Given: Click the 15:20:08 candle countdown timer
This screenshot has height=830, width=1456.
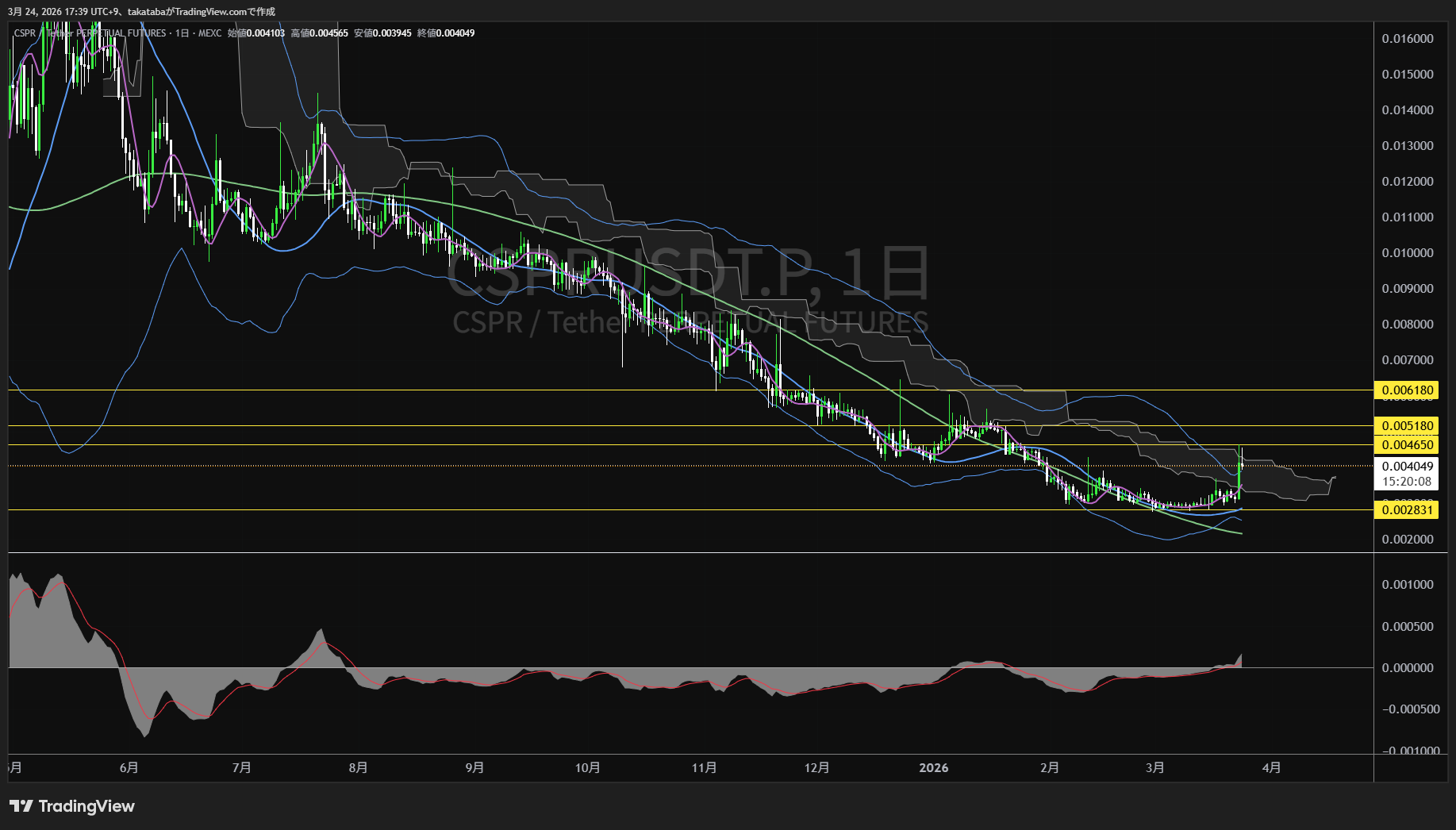Looking at the screenshot, I should [x=1407, y=482].
